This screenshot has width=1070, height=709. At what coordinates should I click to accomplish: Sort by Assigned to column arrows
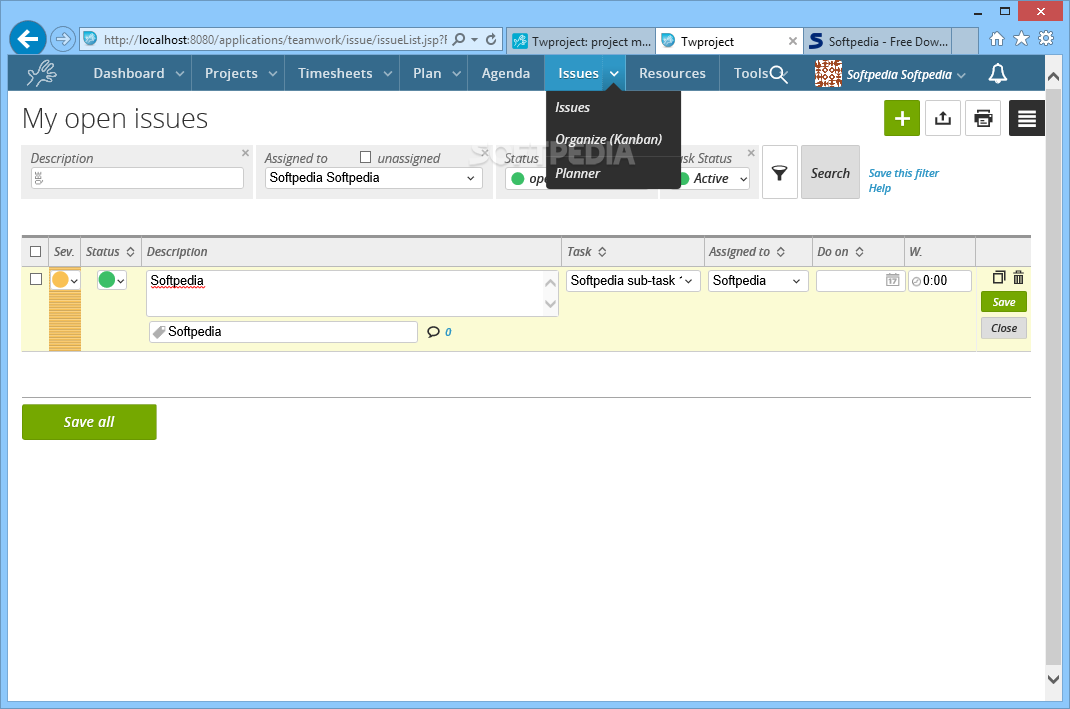[x=781, y=252]
